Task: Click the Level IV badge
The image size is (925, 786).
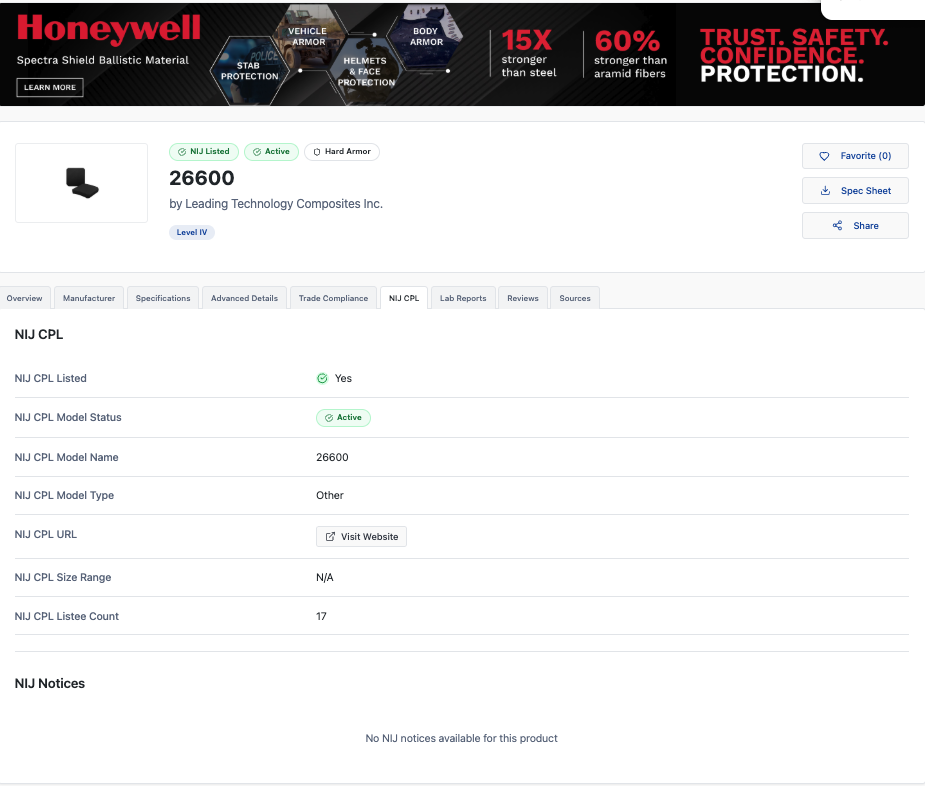Action: pos(192,232)
